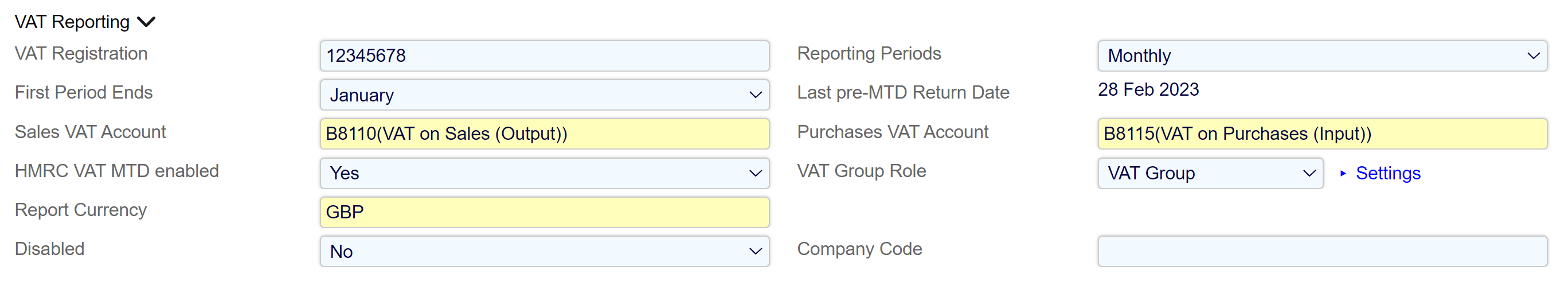Image resolution: width=1568 pixels, height=286 pixels.
Task: Open the First Period Ends dropdown
Action: tap(543, 95)
